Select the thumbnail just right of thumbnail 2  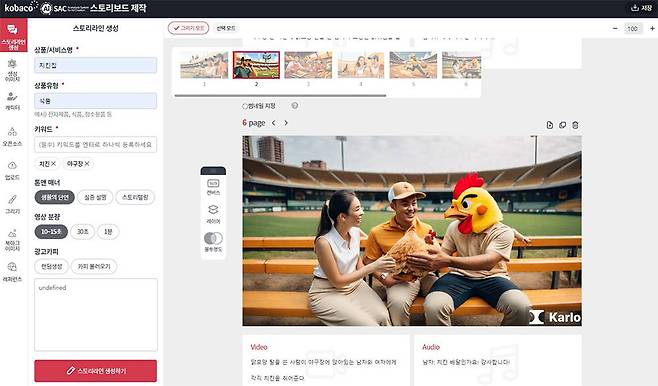pos(308,65)
